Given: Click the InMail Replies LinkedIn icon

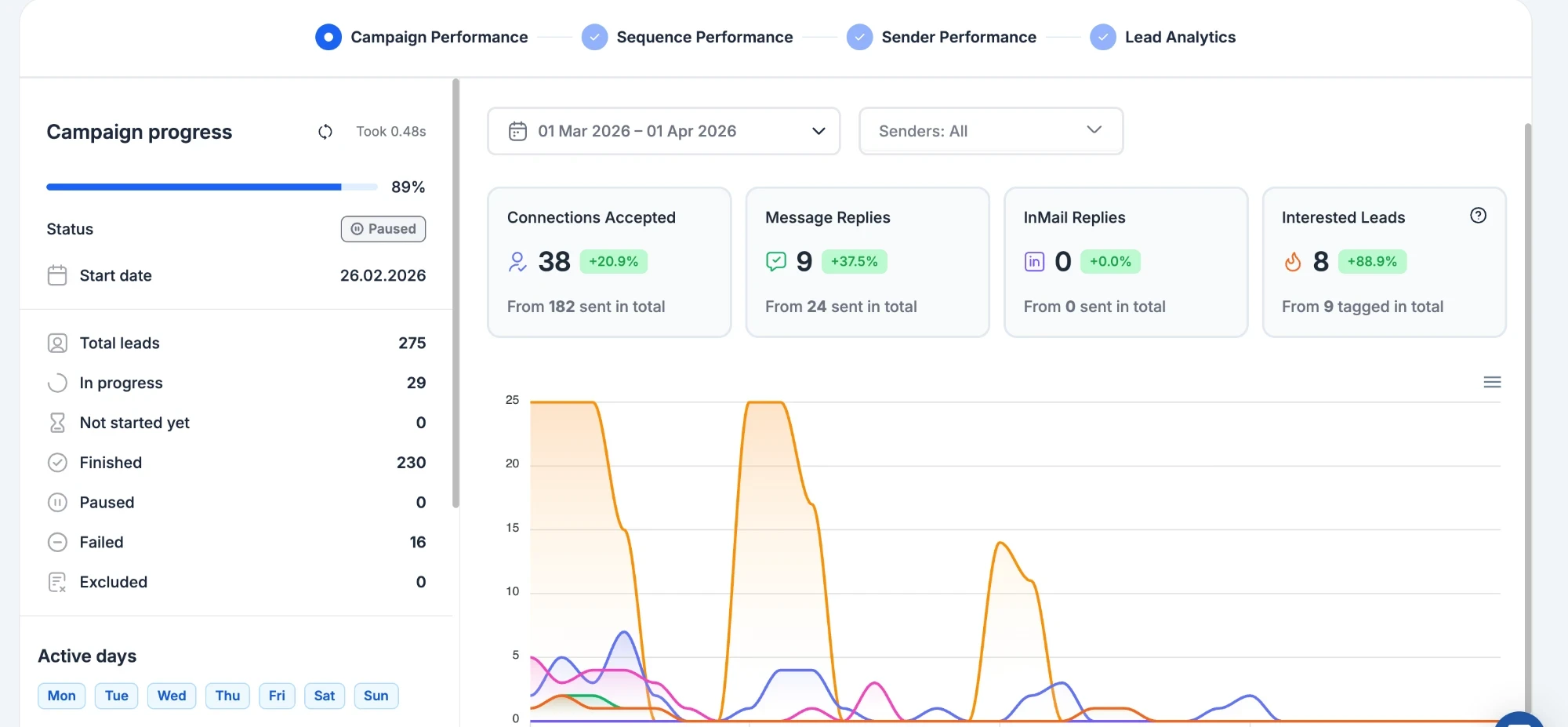Looking at the screenshot, I should click(1034, 261).
